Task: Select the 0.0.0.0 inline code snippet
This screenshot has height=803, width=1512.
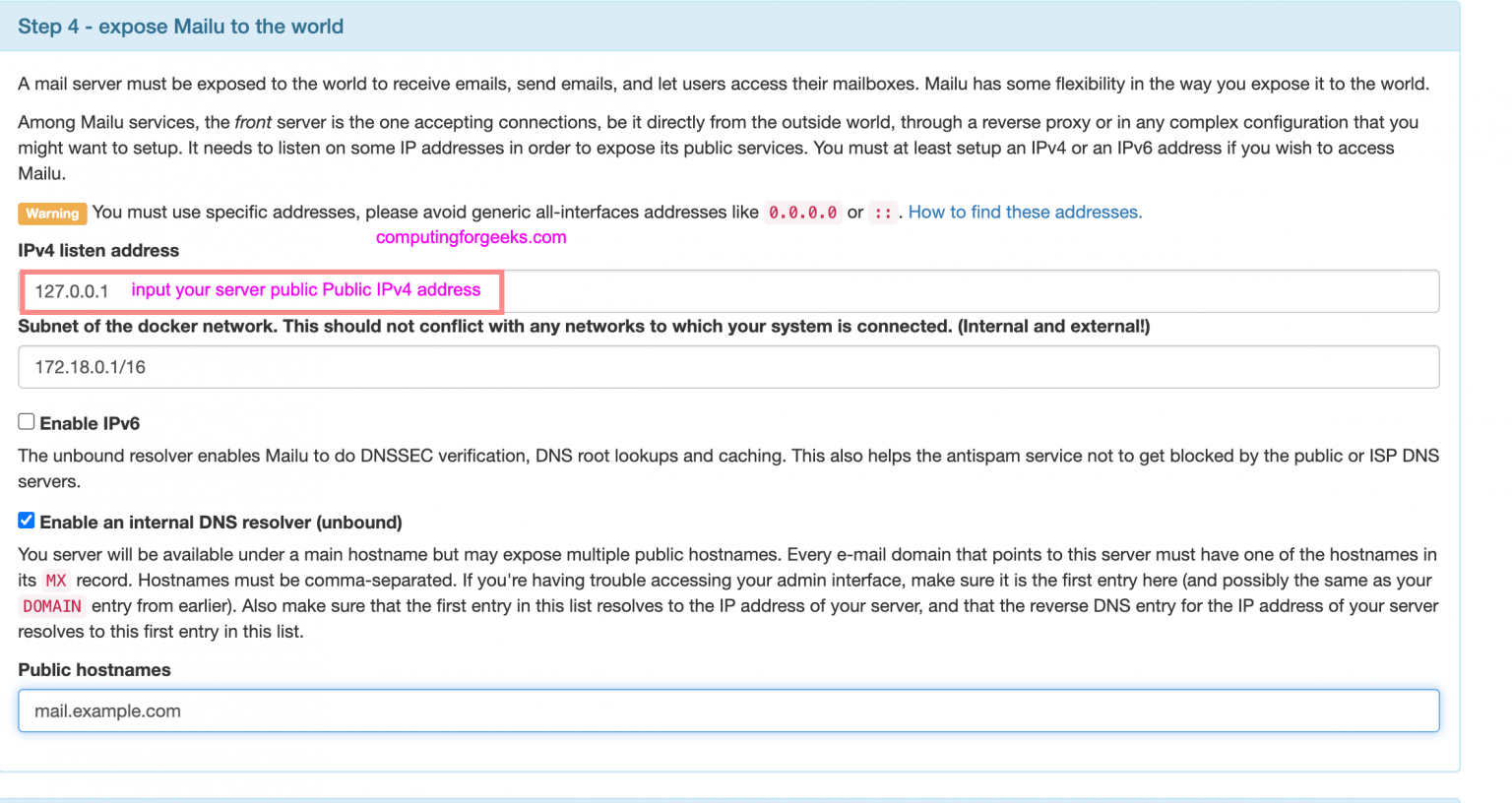Action: click(802, 213)
